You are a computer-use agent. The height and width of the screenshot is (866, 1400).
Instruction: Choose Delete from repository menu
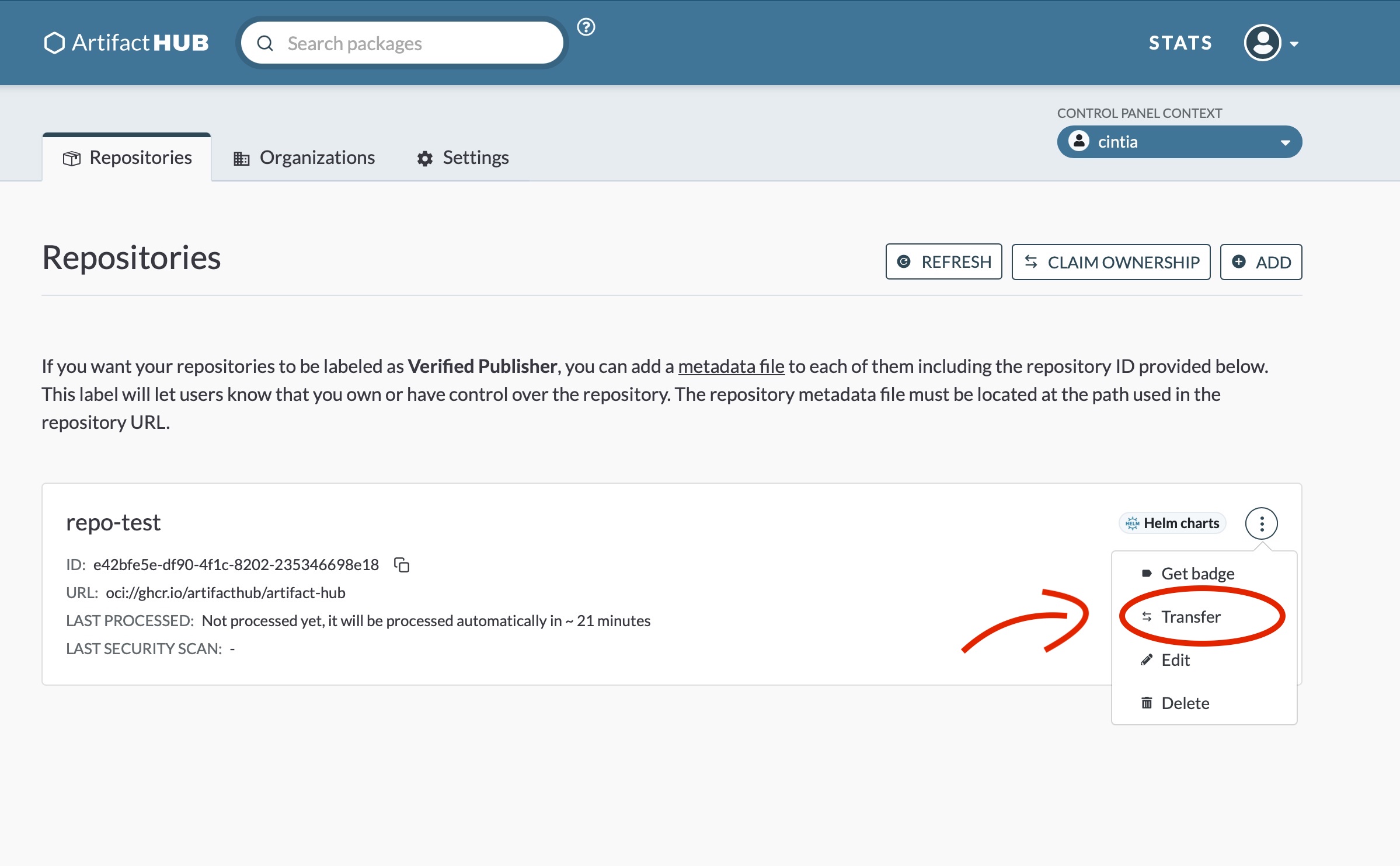tap(1185, 703)
